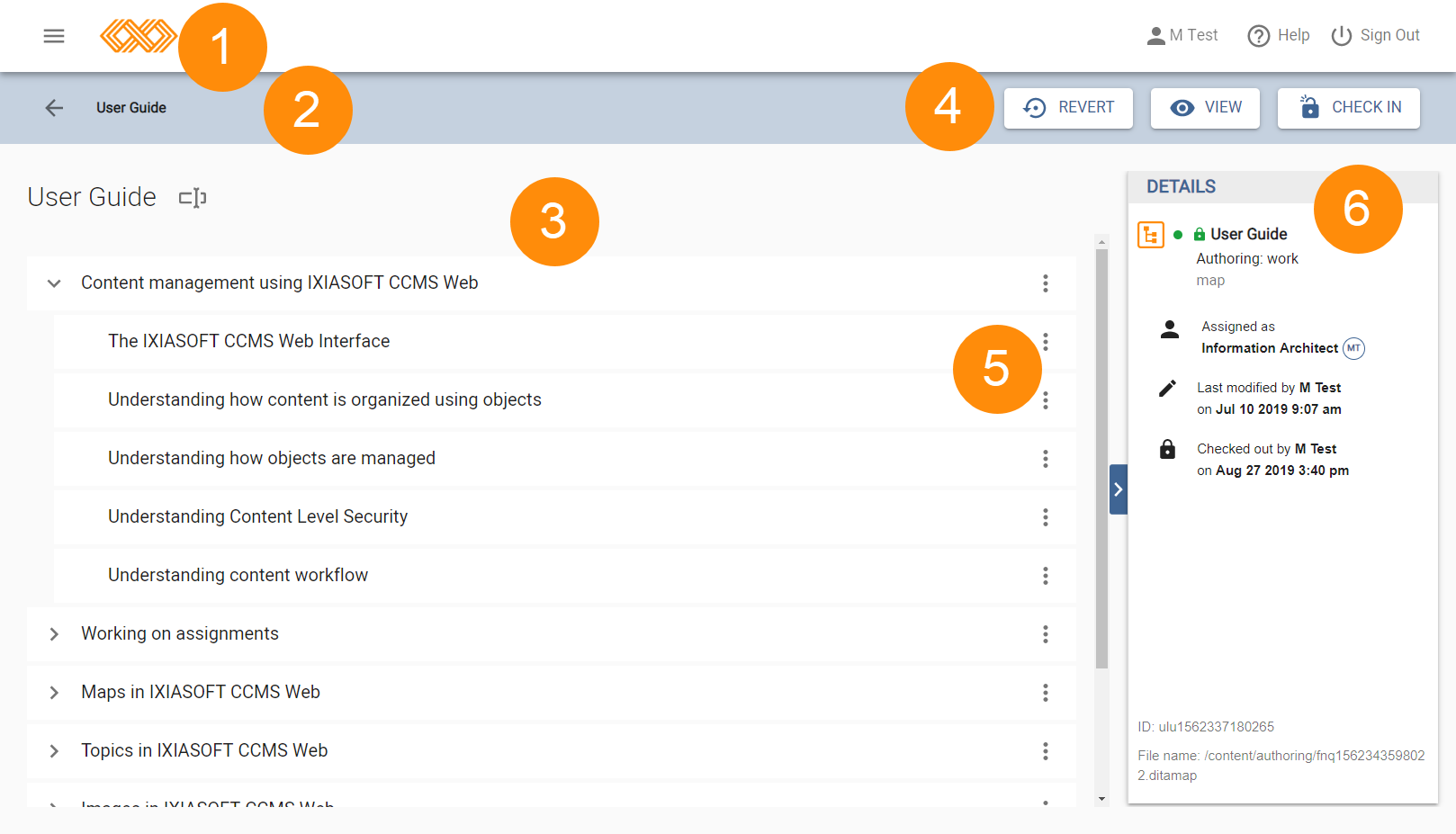The image size is (1456, 834).
Task: Click the File name path text
Action: [x=1281, y=766]
